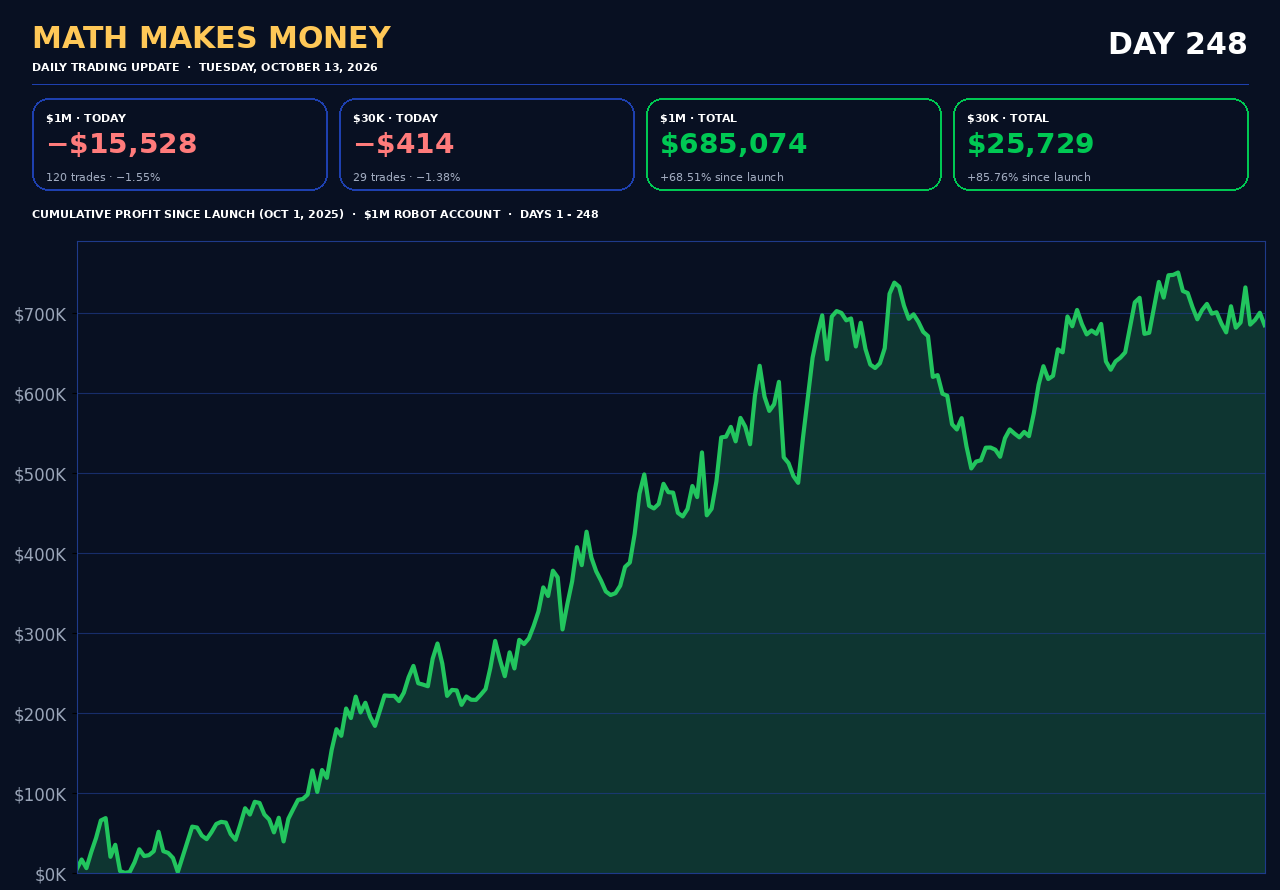Click the "+85.76% since launch" text
Viewport: 1280px width, 890px height.
pyautogui.click(x=1029, y=178)
